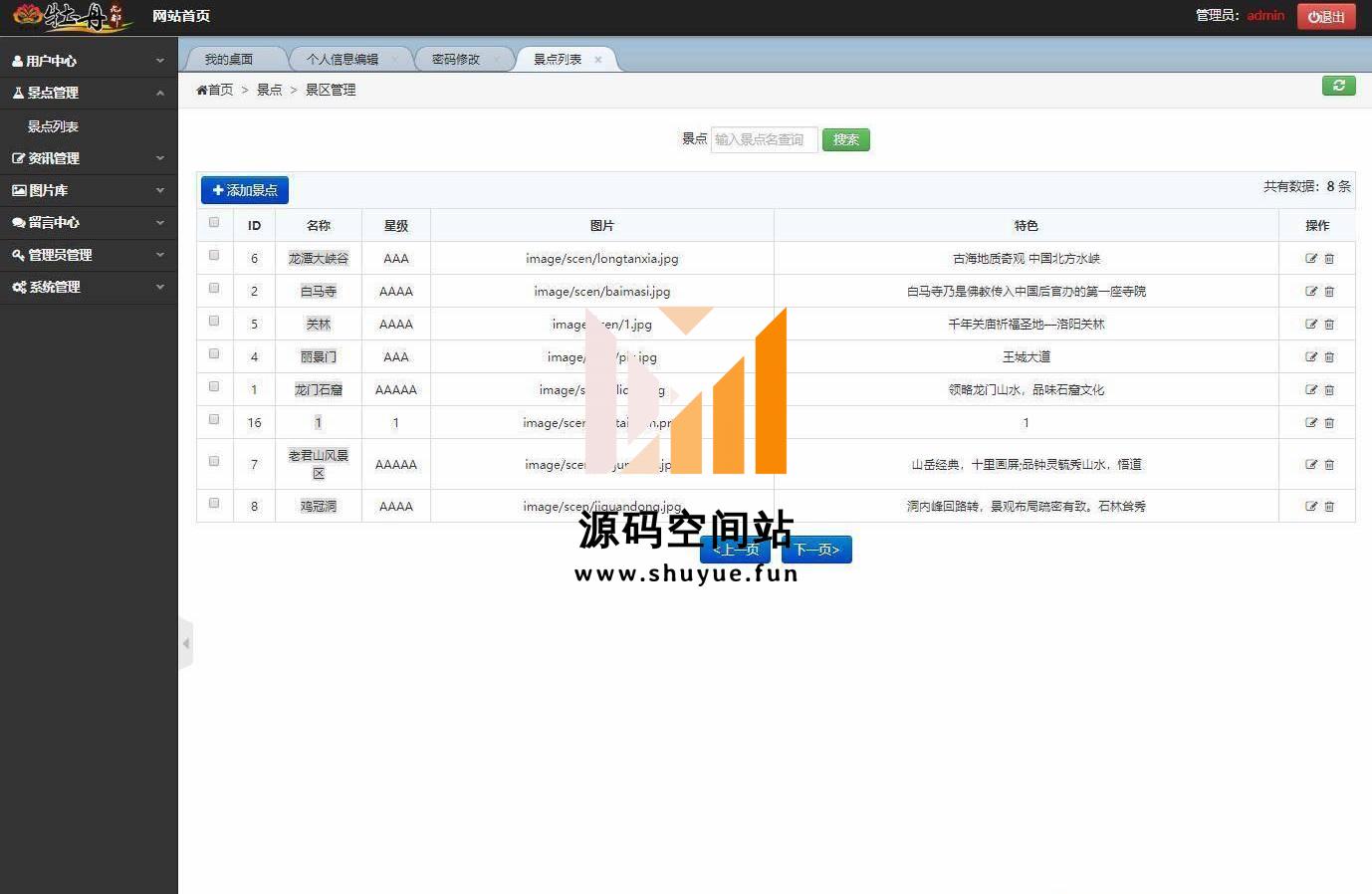Click the 领略龙门山水 feature cell
Image resolution: width=1372 pixels, height=894 pixels.
[x=1027, y=389]
